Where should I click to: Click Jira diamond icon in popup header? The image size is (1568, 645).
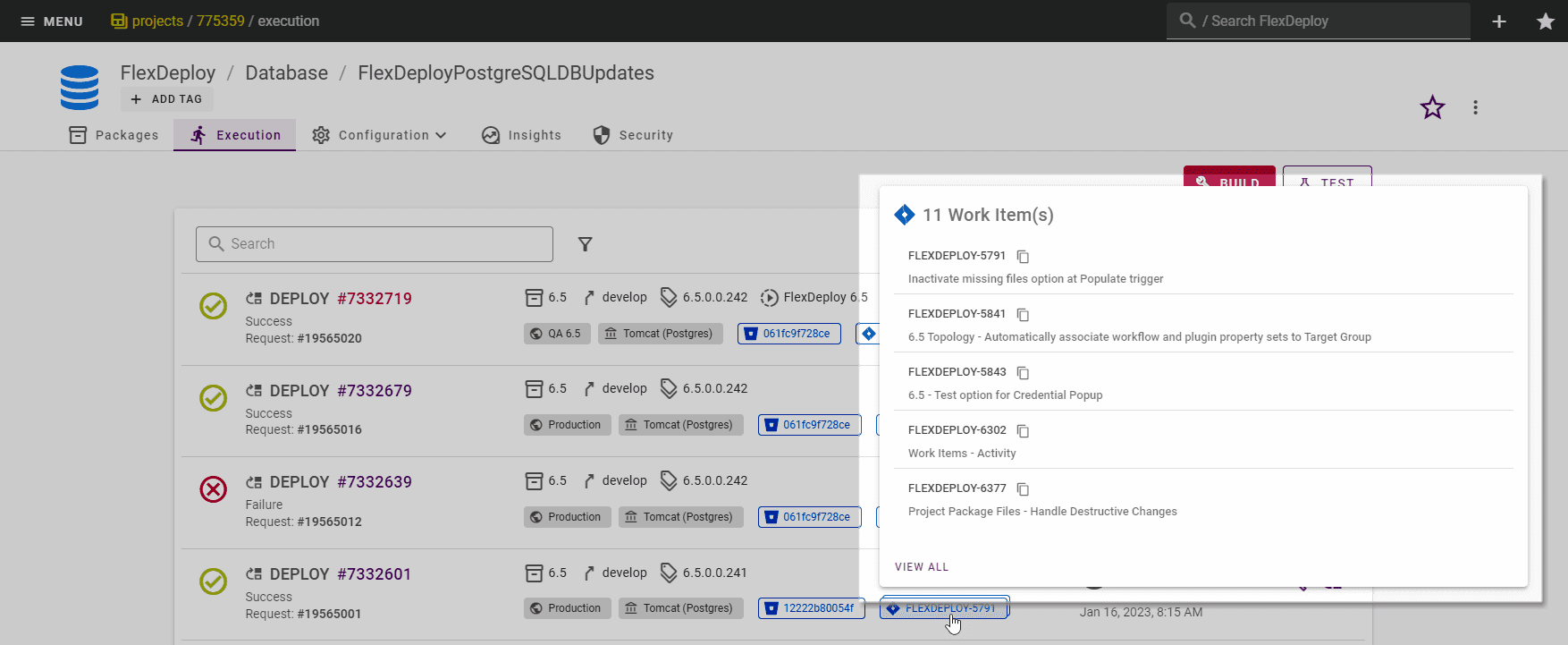pos(905,215)
